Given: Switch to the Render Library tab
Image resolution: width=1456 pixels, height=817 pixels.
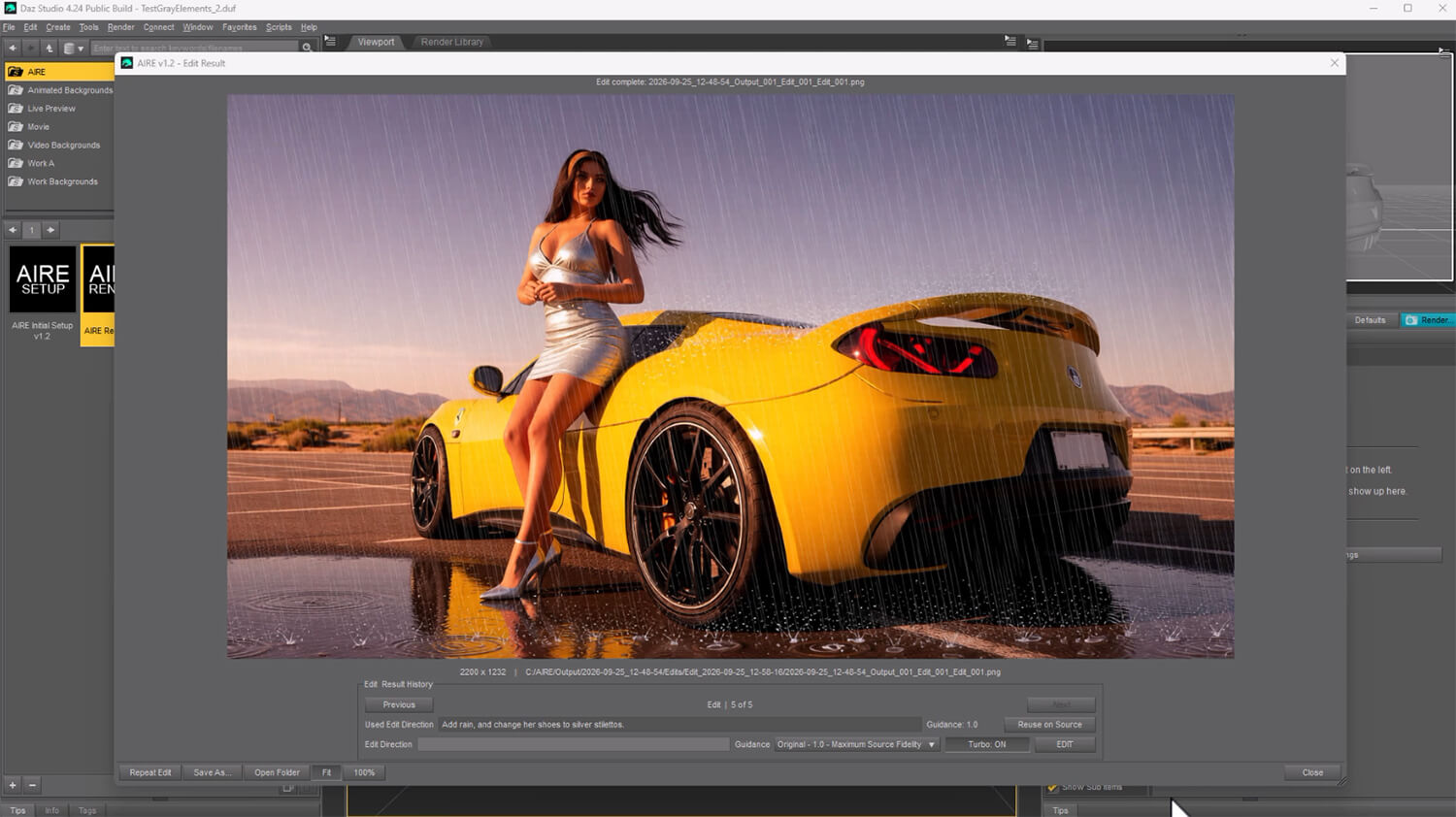Looking at the screenshot, I should (x=451, y=42).
